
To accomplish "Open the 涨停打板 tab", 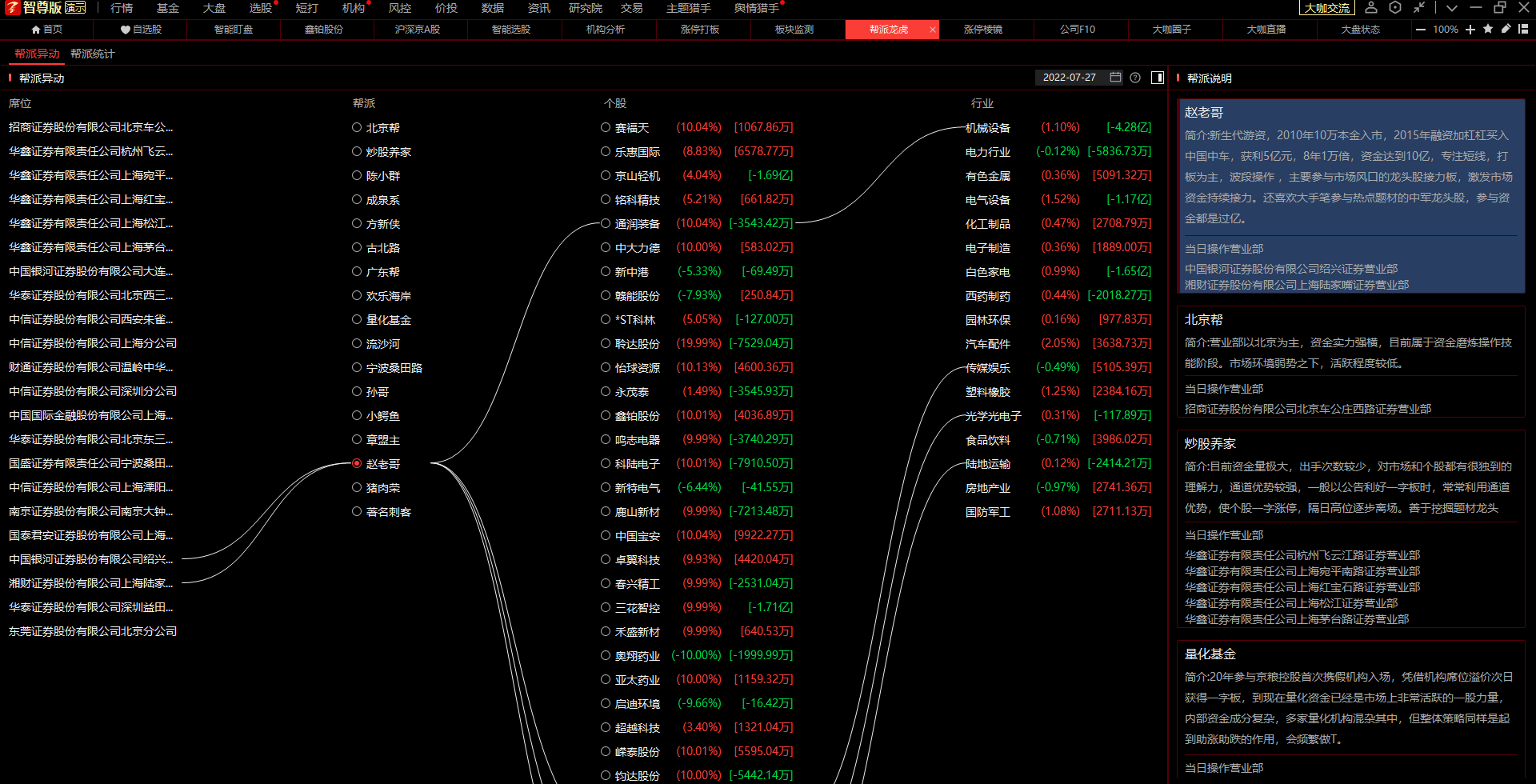I will [x=700, y=30].
